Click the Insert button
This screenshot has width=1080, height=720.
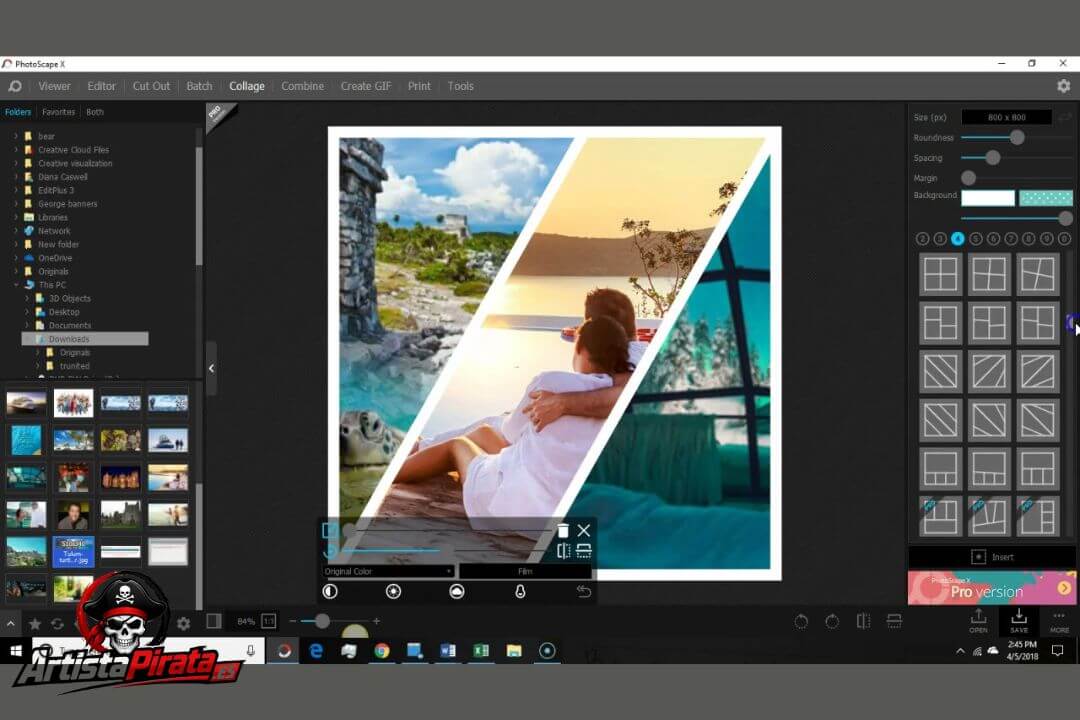992,557
